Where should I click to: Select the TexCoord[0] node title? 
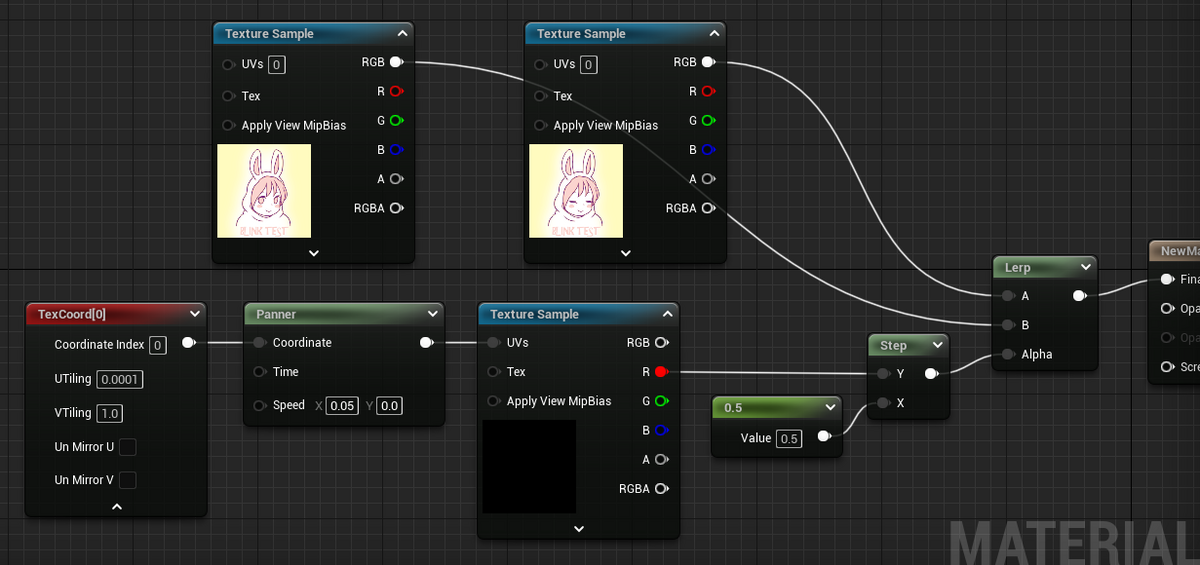(72, 314)
